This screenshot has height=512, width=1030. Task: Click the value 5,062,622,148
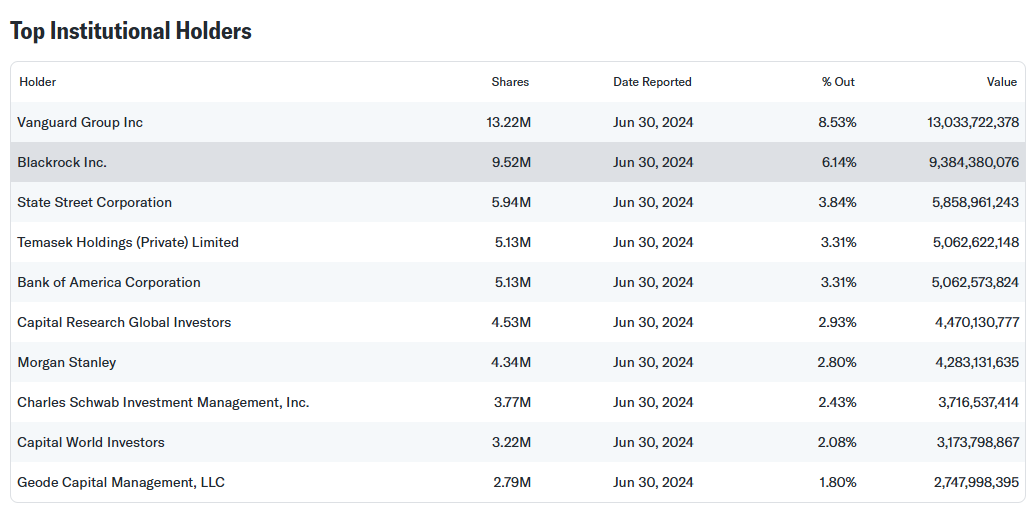point(976,243)
